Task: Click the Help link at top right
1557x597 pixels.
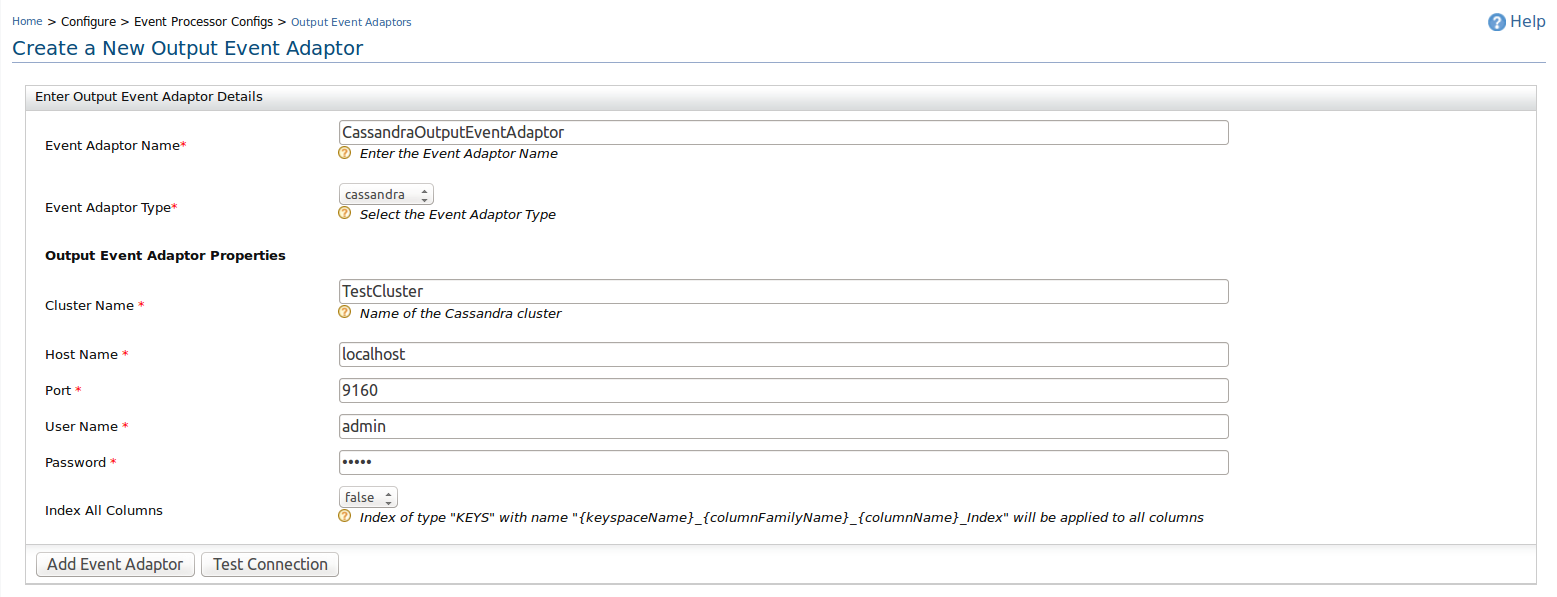Action: click(x=1527, y=21)
